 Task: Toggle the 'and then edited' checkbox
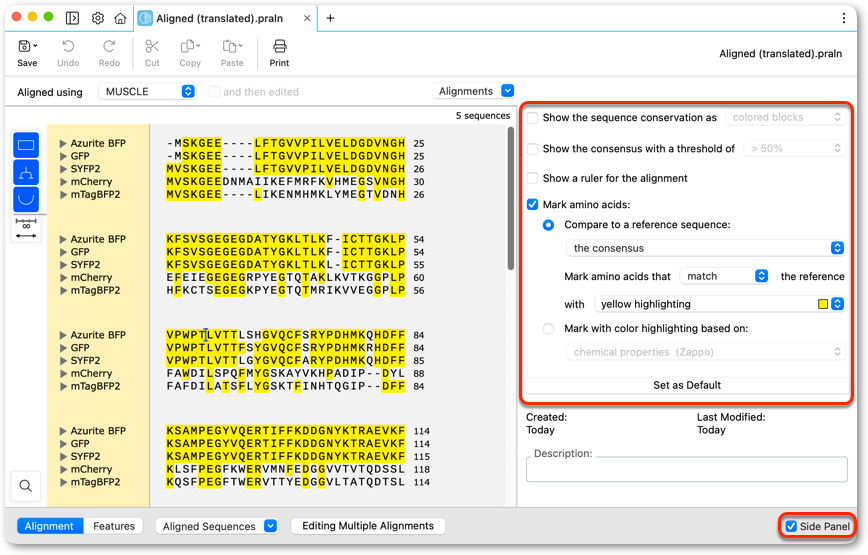tap(214, 92)
